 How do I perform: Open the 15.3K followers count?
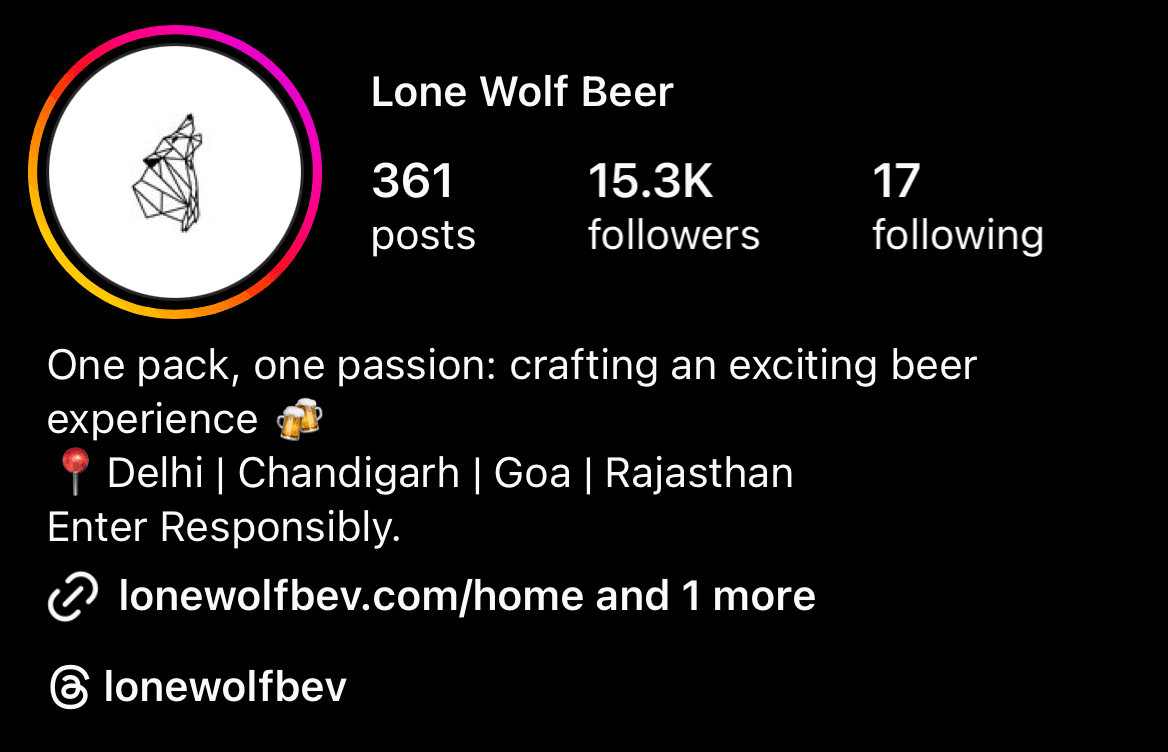[650, 181]
